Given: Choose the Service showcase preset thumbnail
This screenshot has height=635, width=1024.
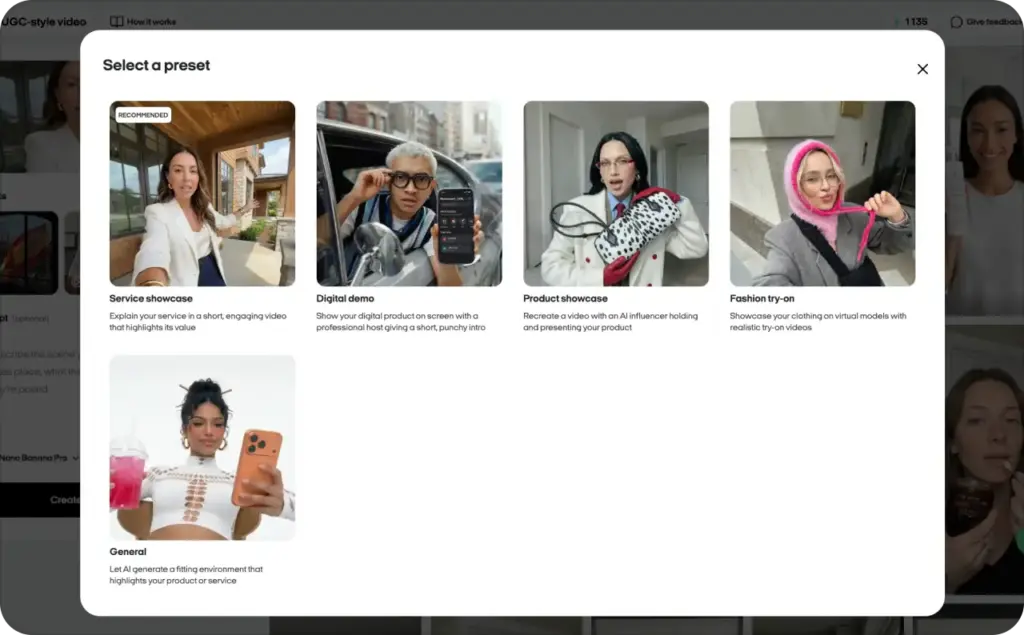Looking at the screenshot, I should [x=202, y=193].
